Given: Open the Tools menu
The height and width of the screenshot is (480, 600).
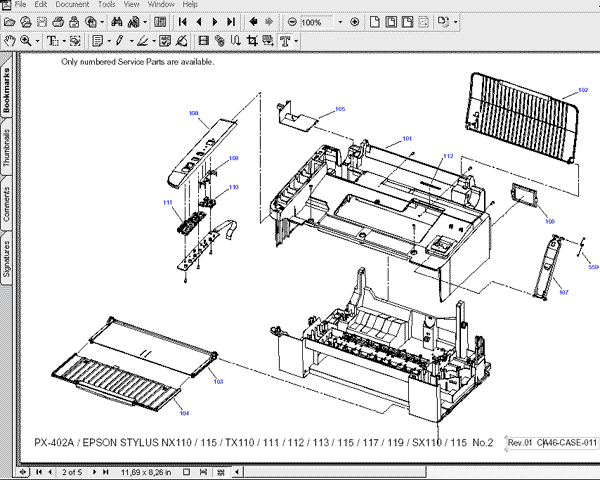Looking at the screenshot, I should click(106, 4).
